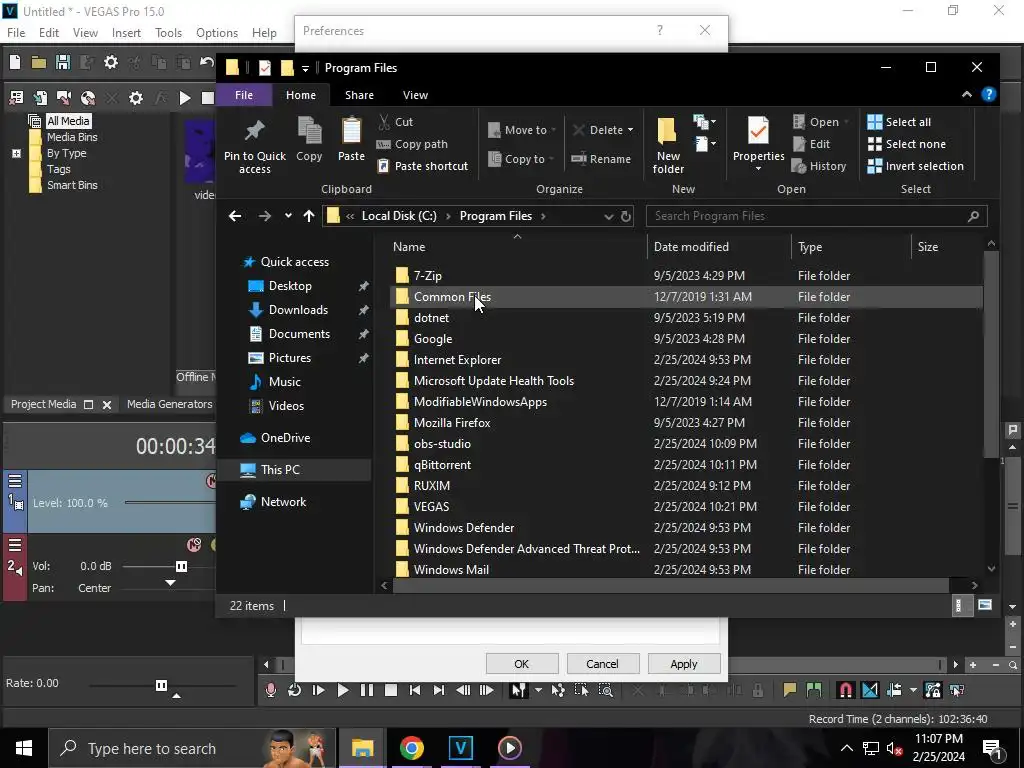Open track 1 hamburger menu

pos(15,481)
